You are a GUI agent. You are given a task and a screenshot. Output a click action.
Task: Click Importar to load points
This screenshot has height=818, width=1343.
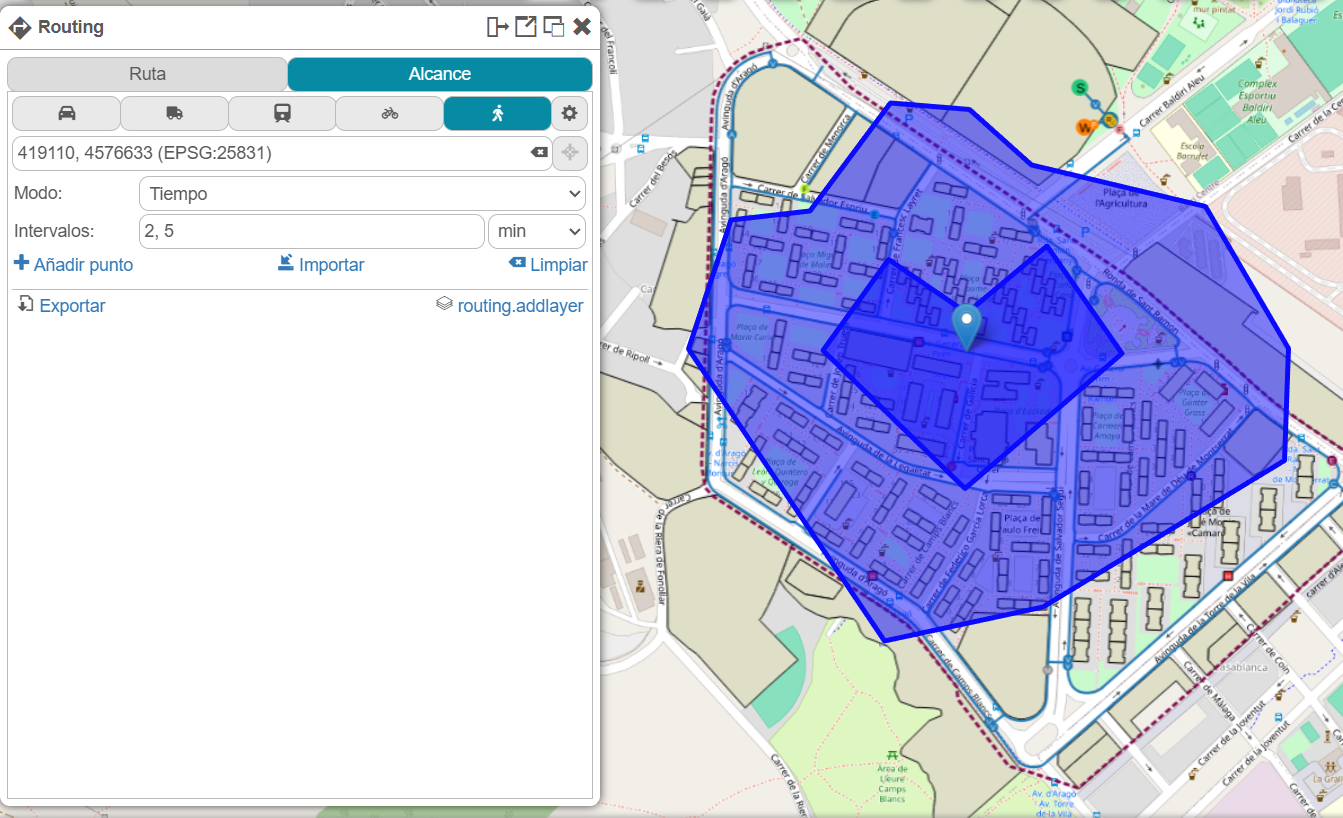(321, 265)
